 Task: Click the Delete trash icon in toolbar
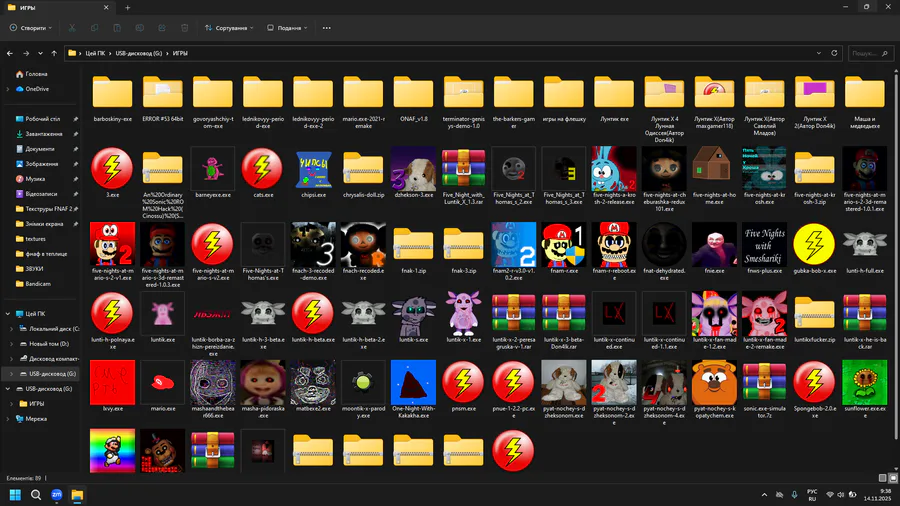click(184, 28)
